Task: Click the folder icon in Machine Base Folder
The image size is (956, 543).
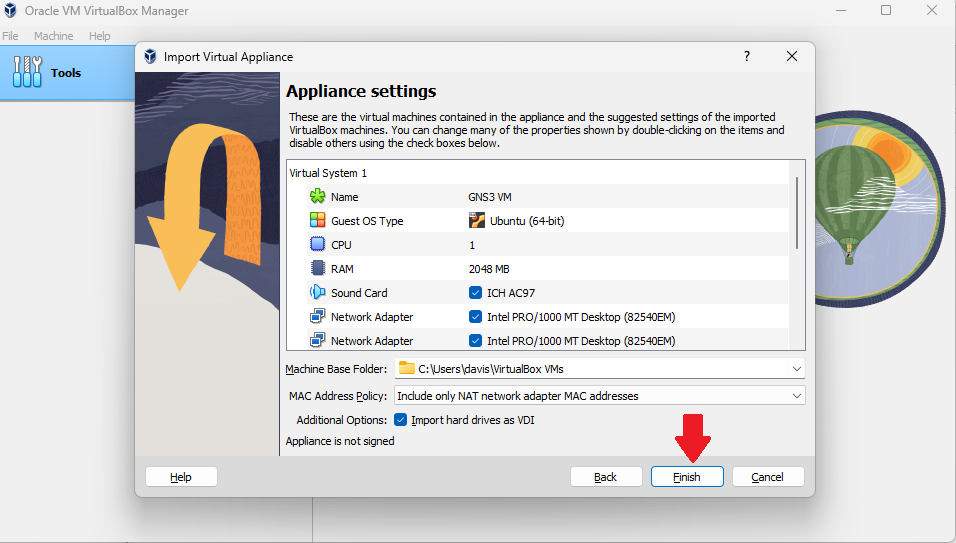Action: tap(407, 367)
